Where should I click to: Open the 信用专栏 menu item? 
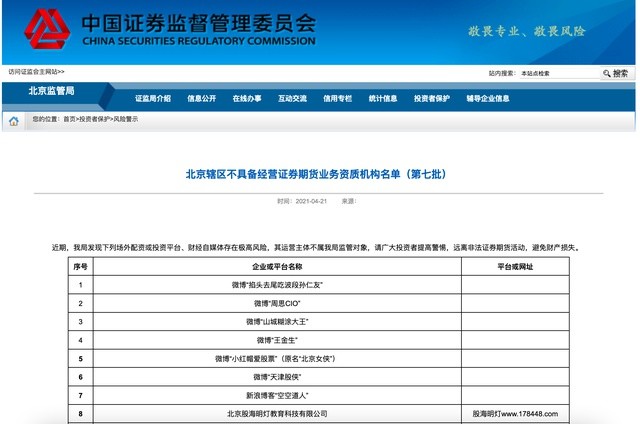point(337,98)
